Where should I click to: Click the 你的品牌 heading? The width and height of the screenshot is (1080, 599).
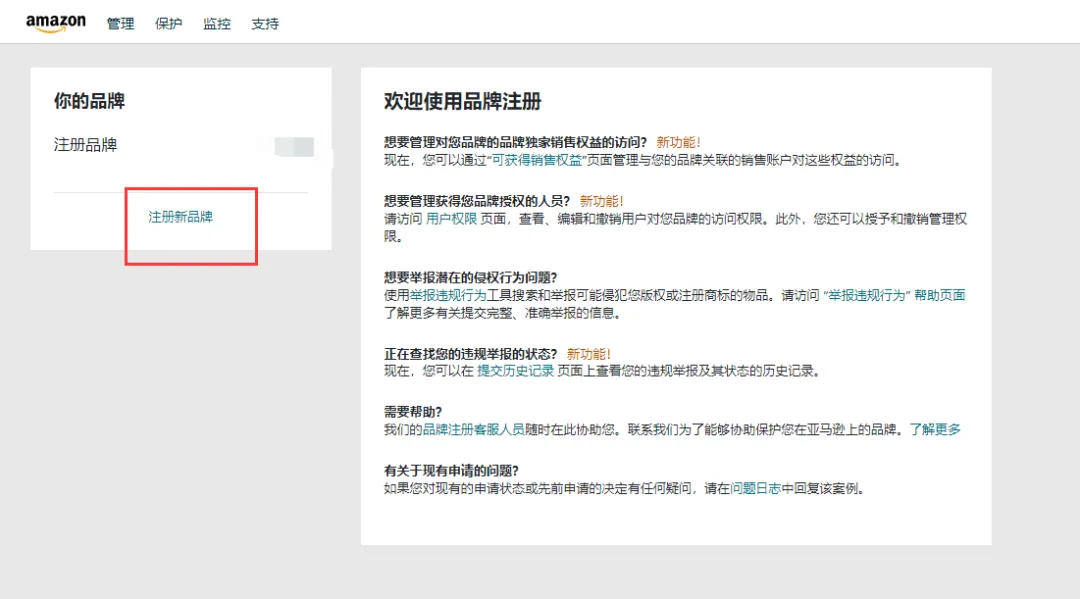[90, 101]
